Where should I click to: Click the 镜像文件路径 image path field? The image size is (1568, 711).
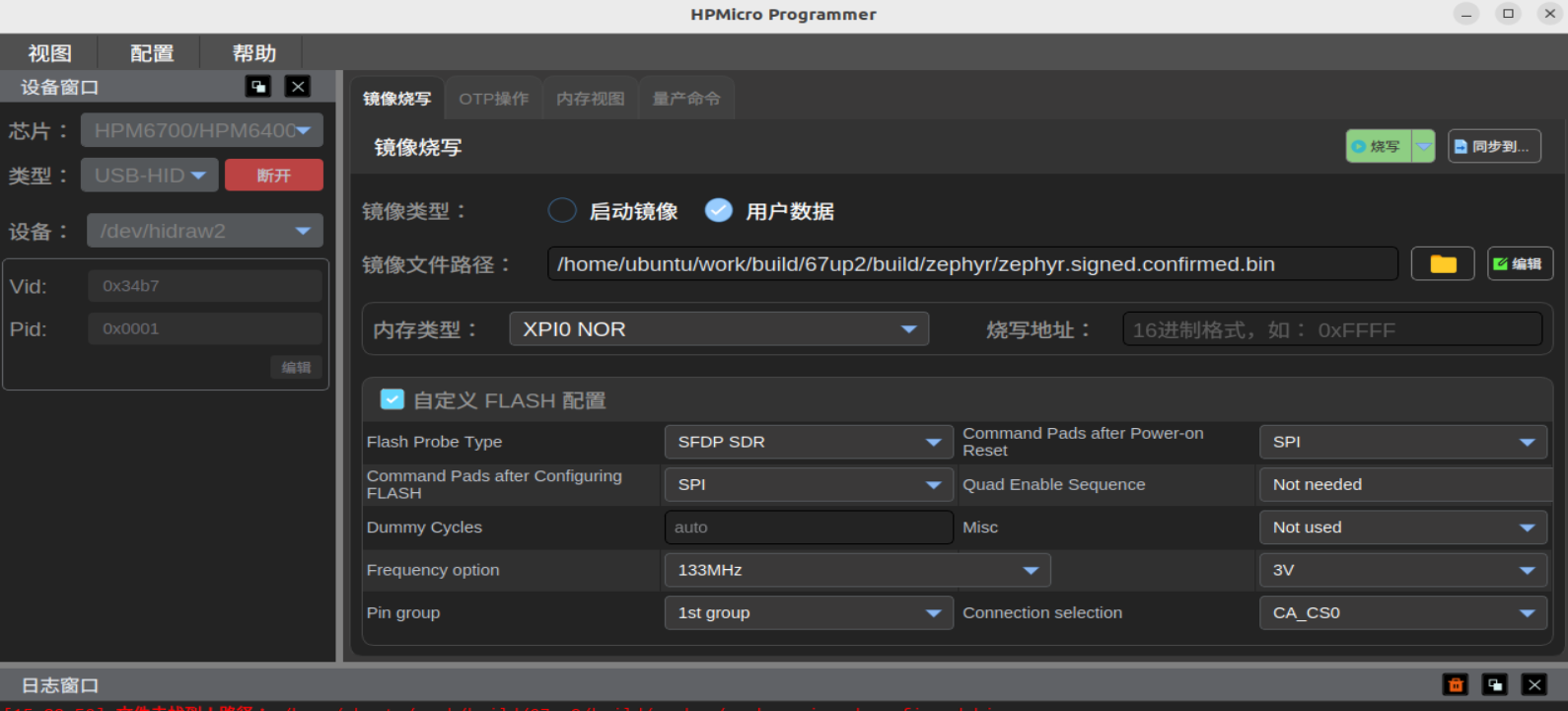coord(972,264)
